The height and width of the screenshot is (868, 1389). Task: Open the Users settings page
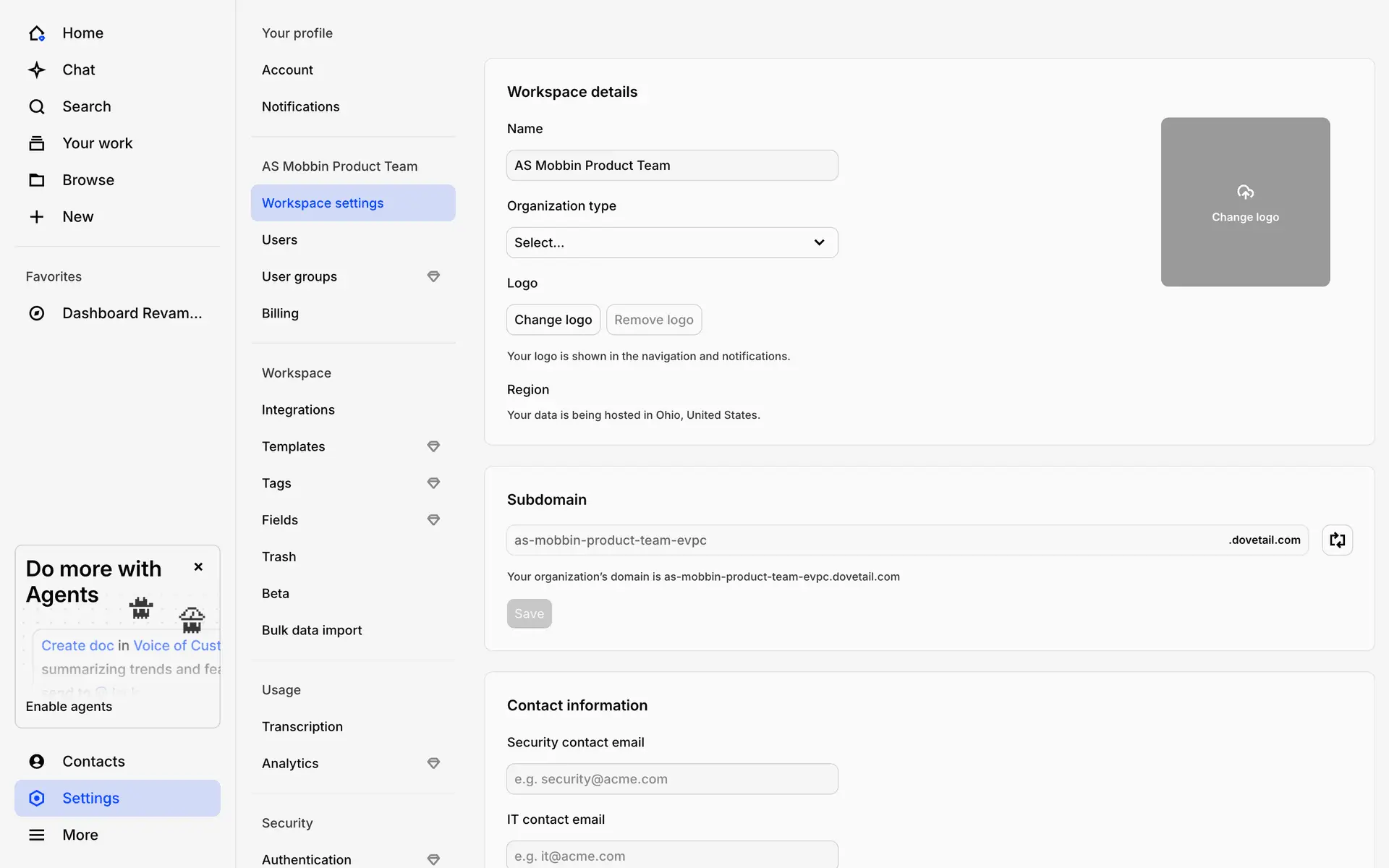coord(280,240)
